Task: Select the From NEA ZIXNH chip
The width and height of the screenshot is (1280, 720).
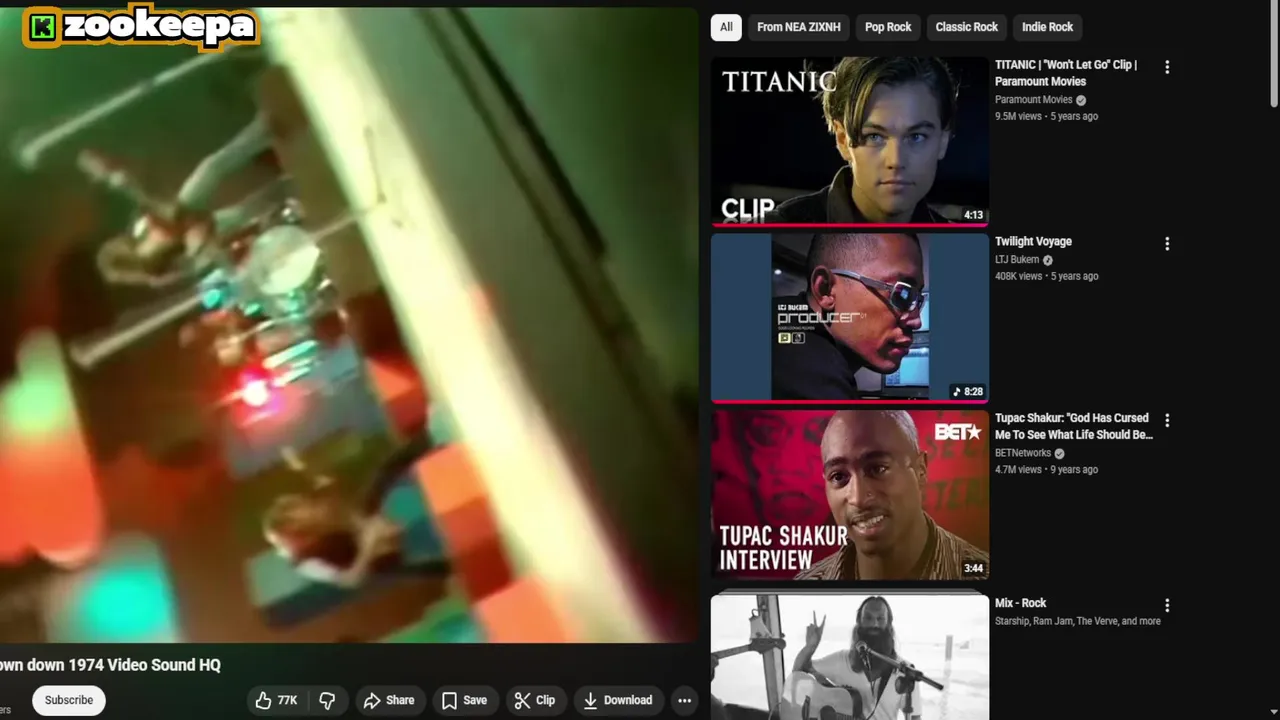Action: (798, 27)
